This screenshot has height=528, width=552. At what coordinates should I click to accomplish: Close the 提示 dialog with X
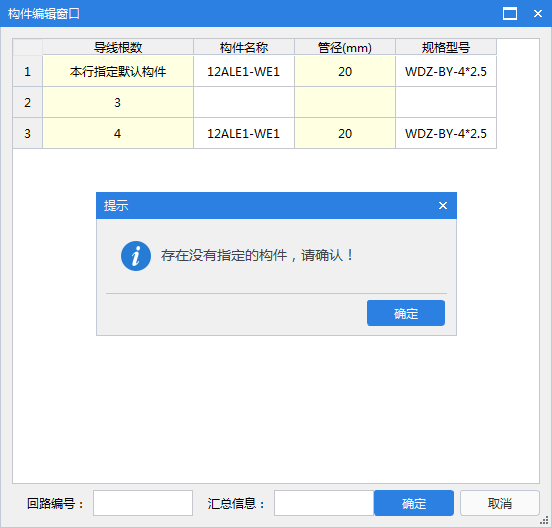[x=443, y=206]
